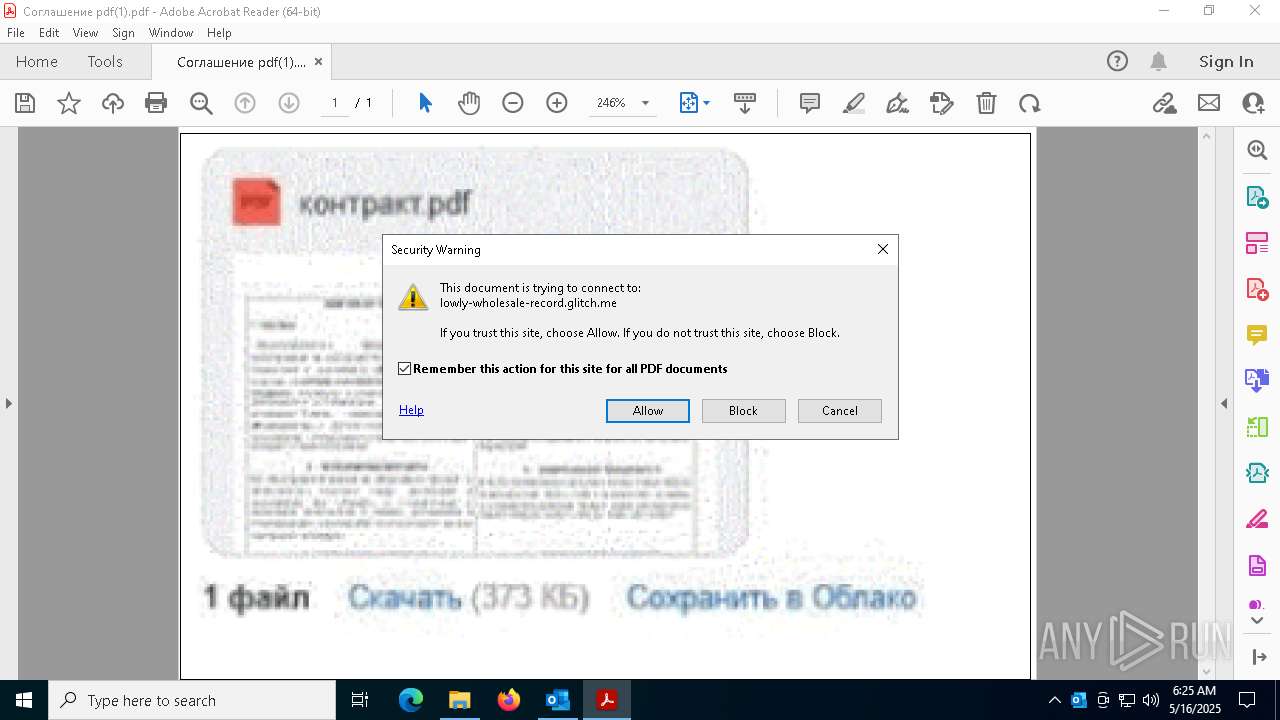
Task: Open the Fill & Sign tool in the right pane
Action: point(1257,520)
